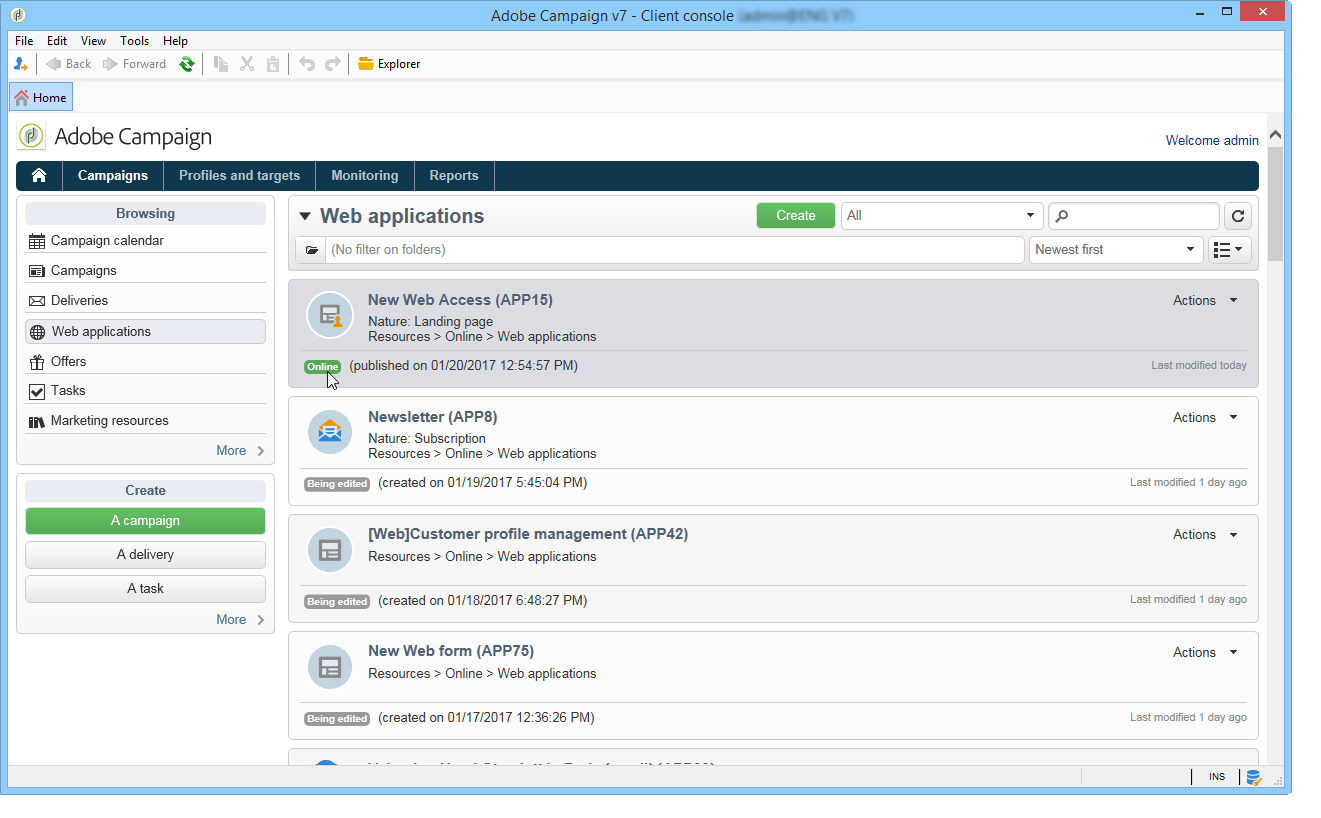Screen dimensions: 1321x818
Task: Click the Cut scissors icon in the toolbar
Action: click(247, 64)
